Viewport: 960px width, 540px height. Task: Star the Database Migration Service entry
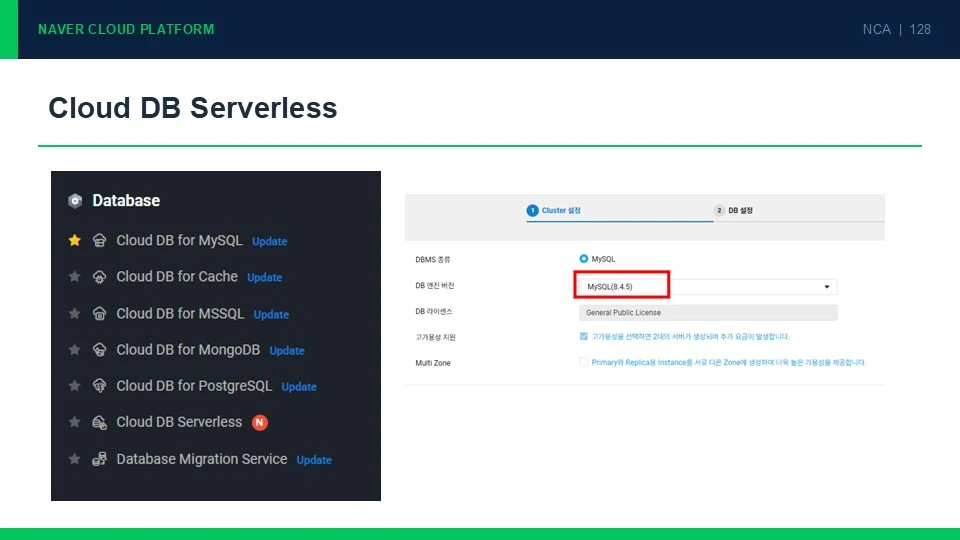(75, 459)
